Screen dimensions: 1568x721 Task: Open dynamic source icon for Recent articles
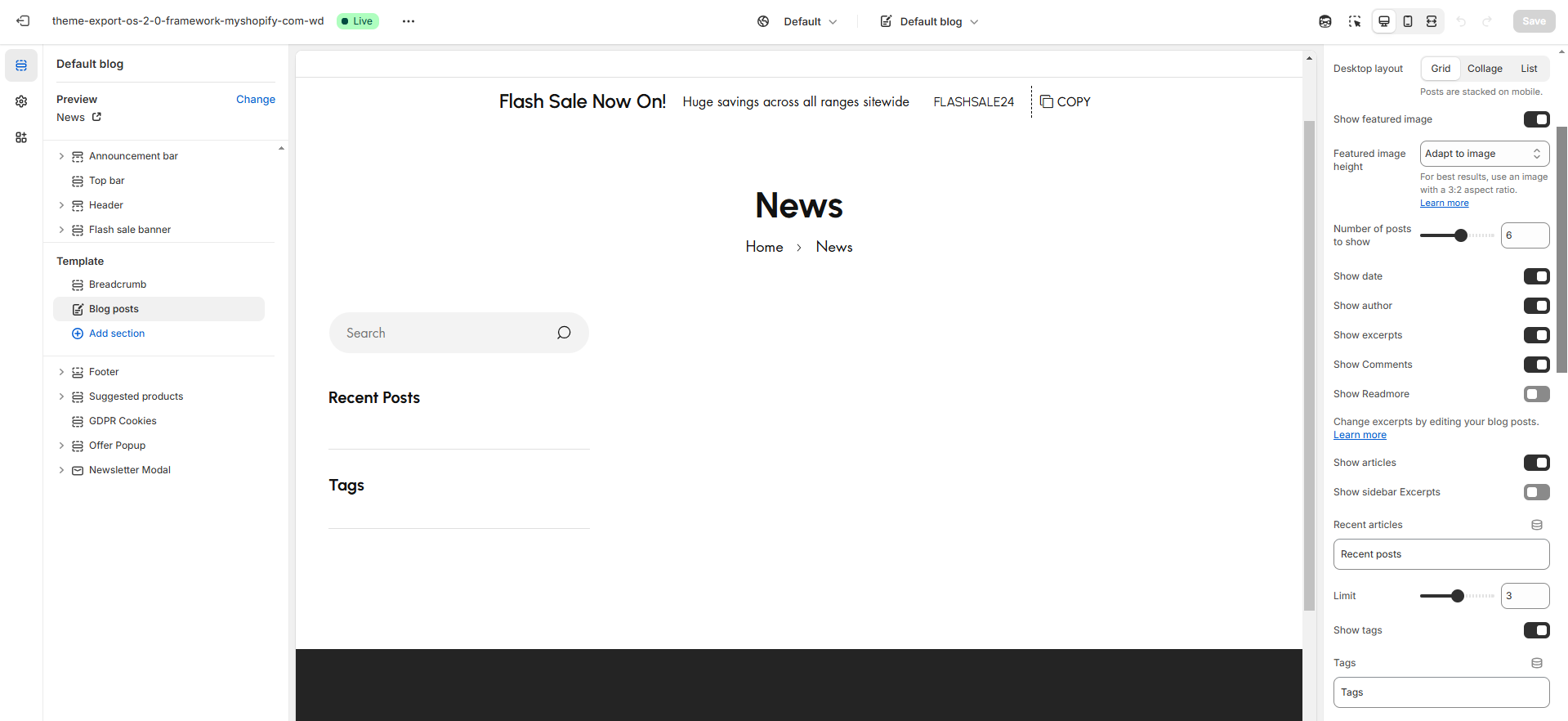coord(1536,525)
